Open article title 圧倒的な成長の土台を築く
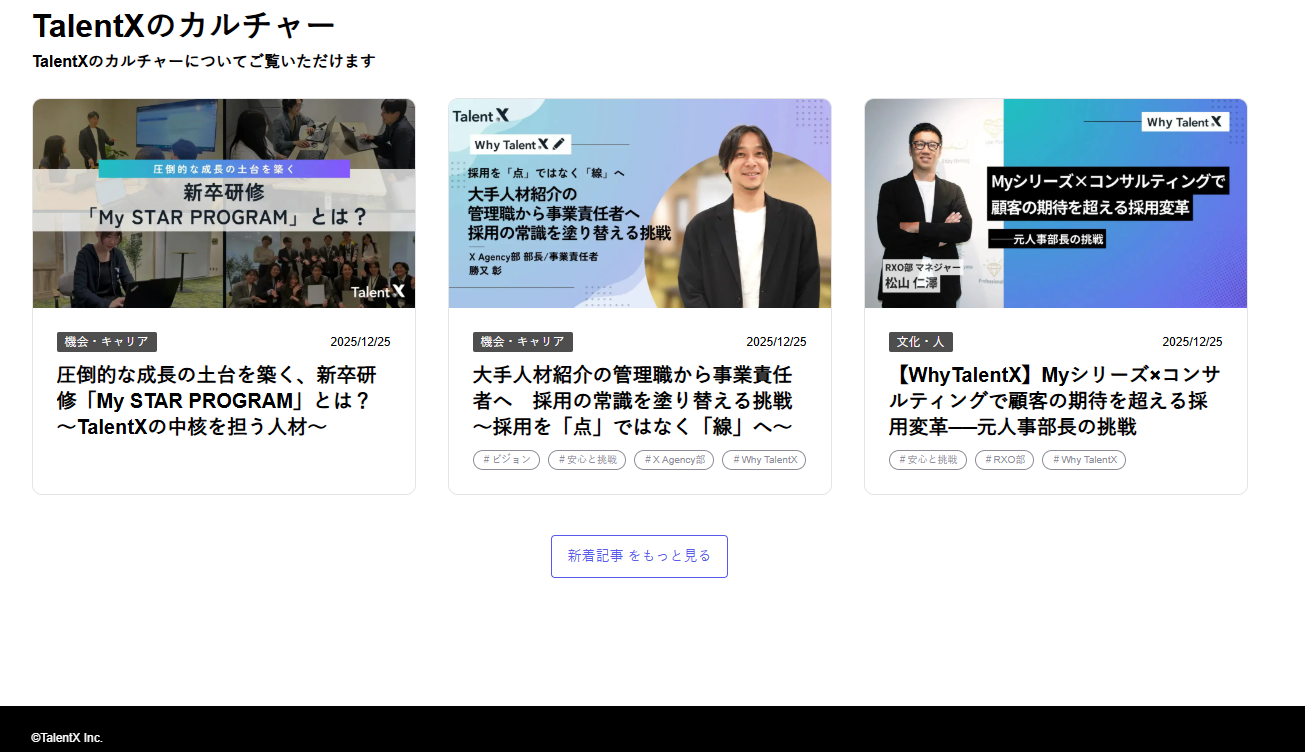Viewport: 1305px width, 752px height. 216,401
